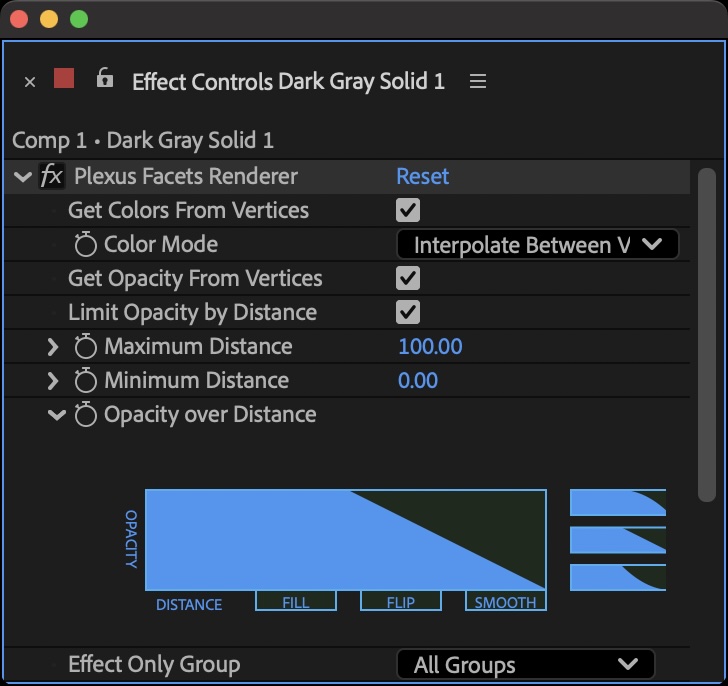Expand the Minimum Distance property
Viewport: 728px width, 686px height.
(x=53, y=381)
